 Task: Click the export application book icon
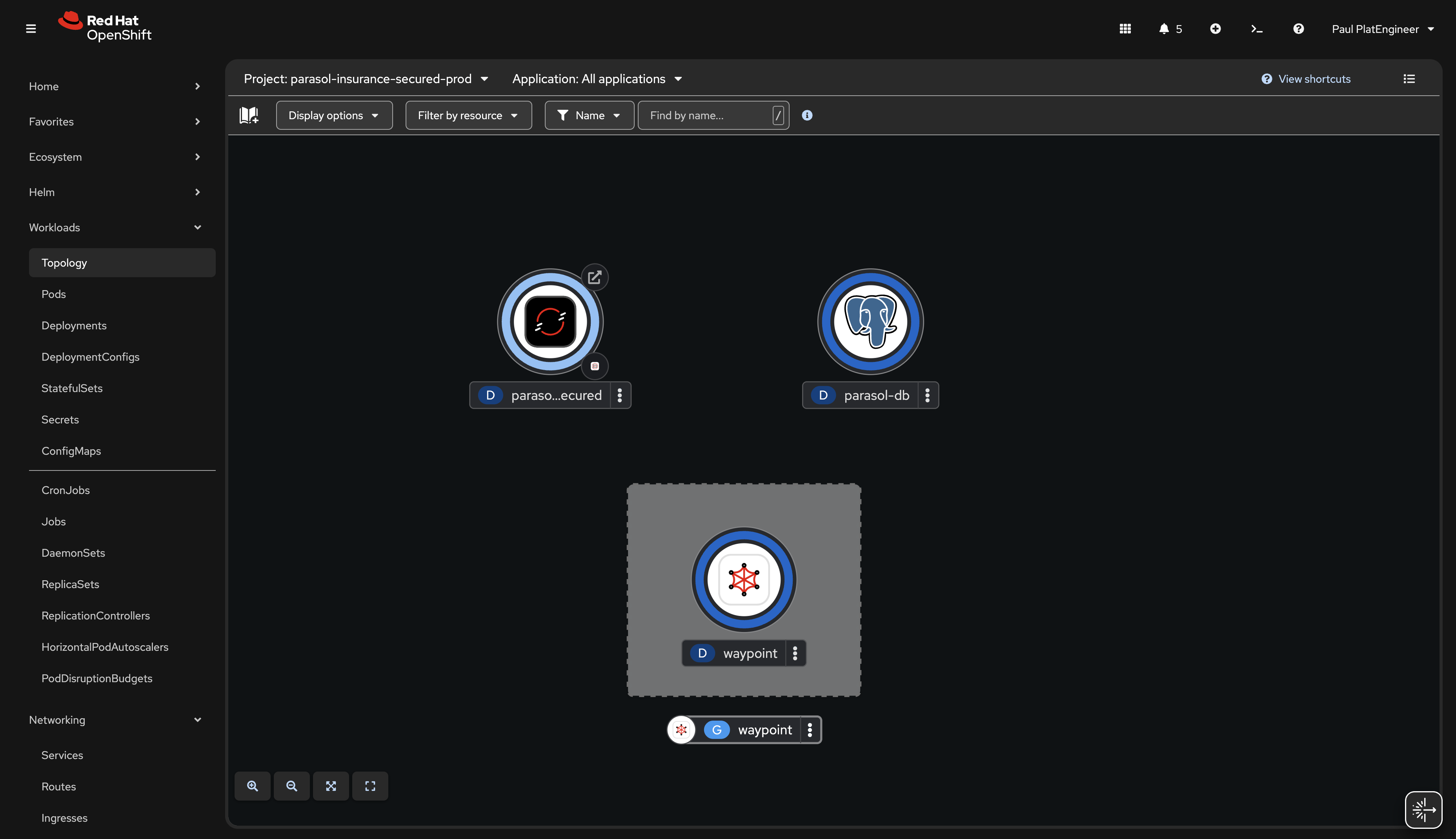[248, 114]
